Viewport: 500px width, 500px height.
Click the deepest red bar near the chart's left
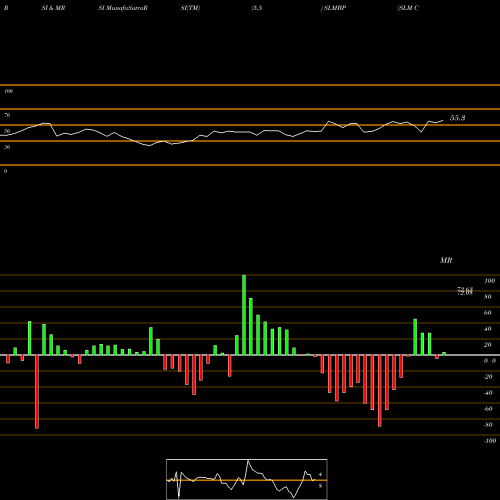(37, 392)
